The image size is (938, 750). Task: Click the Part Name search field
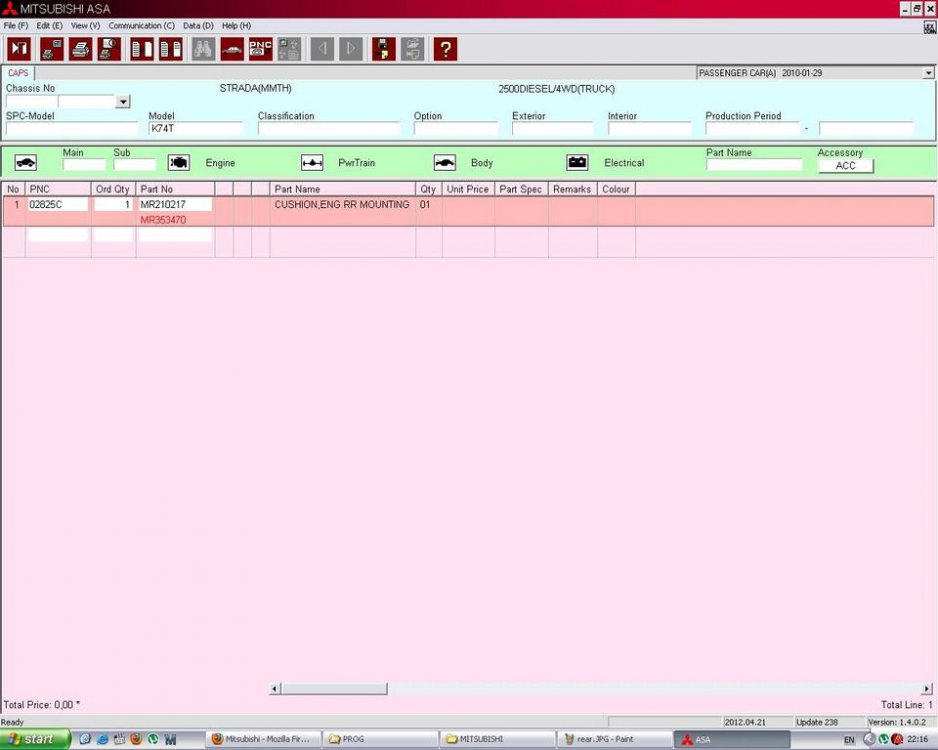(754, 164)
